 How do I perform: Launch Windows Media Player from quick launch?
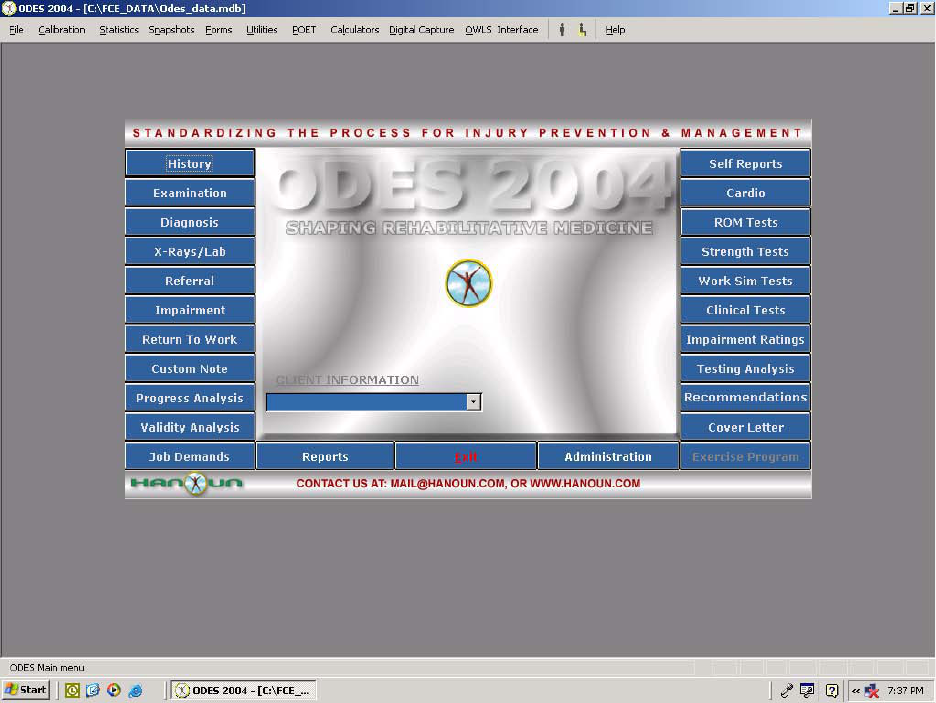click(113, 690)
